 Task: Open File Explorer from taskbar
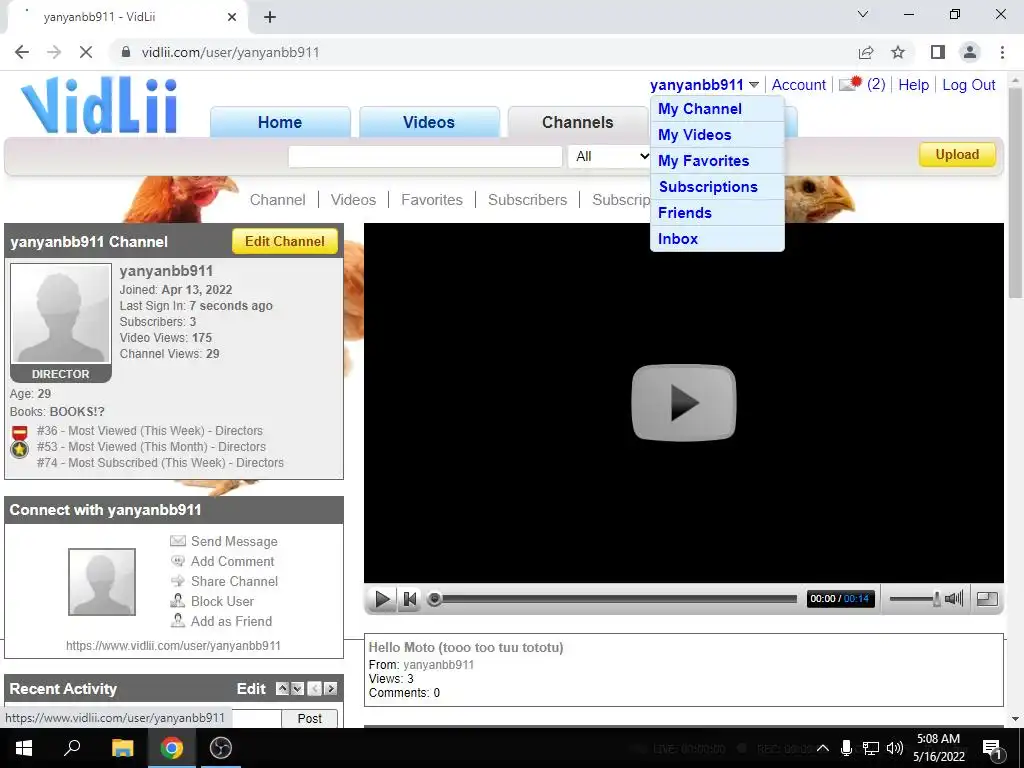pyautogui.click(x=122, y=748)
